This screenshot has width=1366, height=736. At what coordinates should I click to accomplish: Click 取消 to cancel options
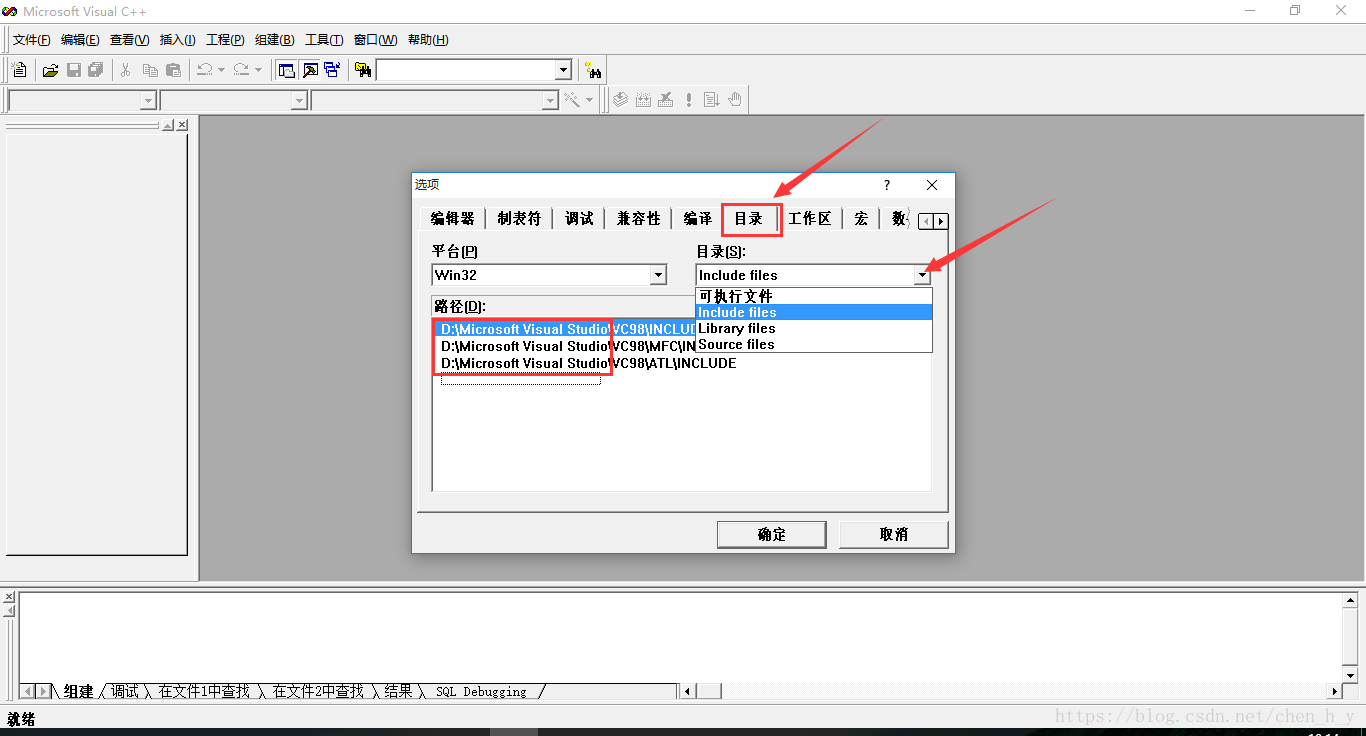(x=894, y=534)
